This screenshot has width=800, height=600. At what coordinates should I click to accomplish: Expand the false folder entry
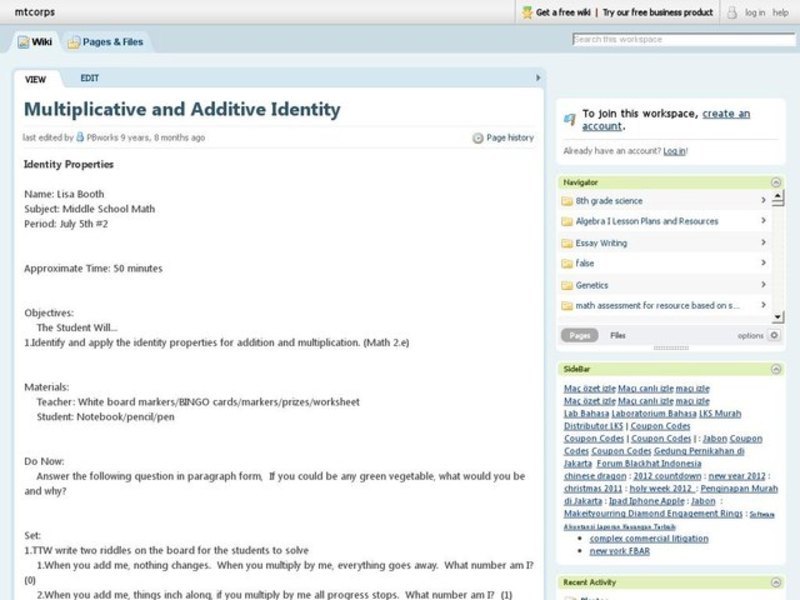(763, 264)
